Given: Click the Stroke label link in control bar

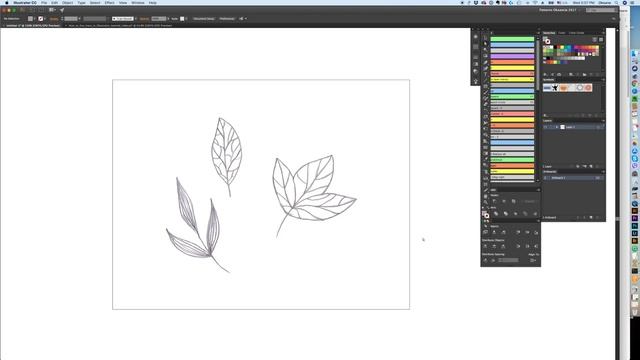Looking at the screenshot, I should pos(54,19).
